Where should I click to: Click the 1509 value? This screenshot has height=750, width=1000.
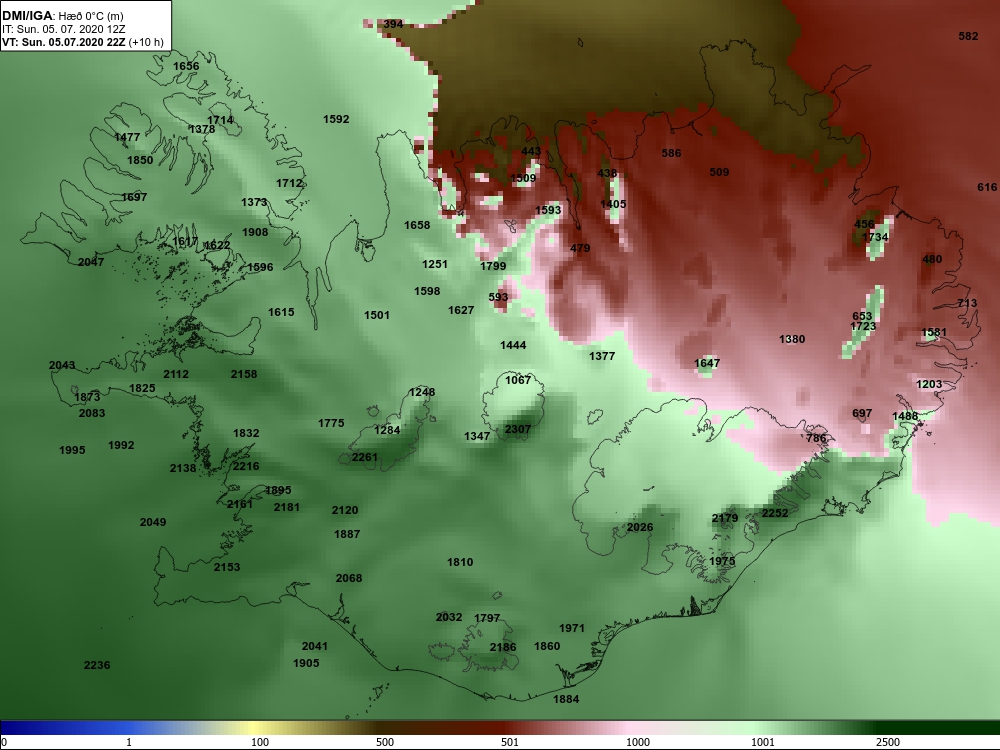pyautogui.click(x=523, y=178)
